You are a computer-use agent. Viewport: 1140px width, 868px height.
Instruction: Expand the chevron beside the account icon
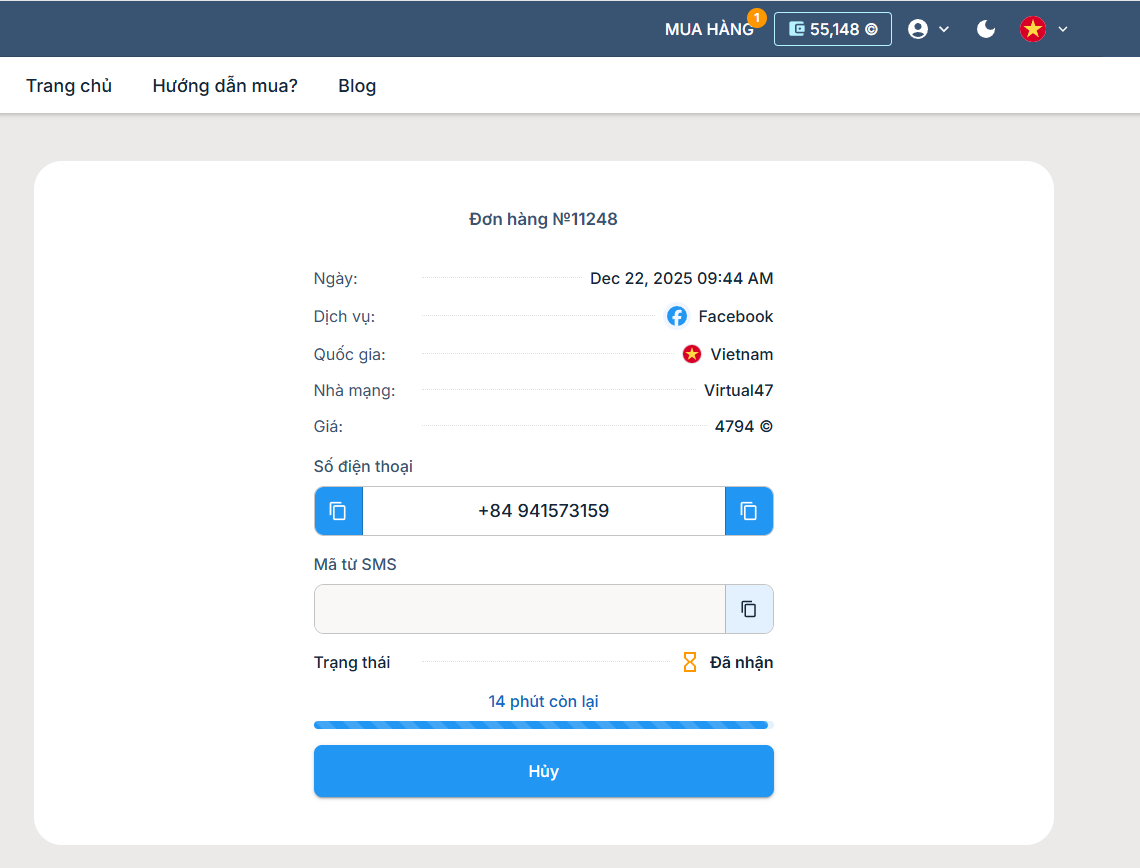944,29
